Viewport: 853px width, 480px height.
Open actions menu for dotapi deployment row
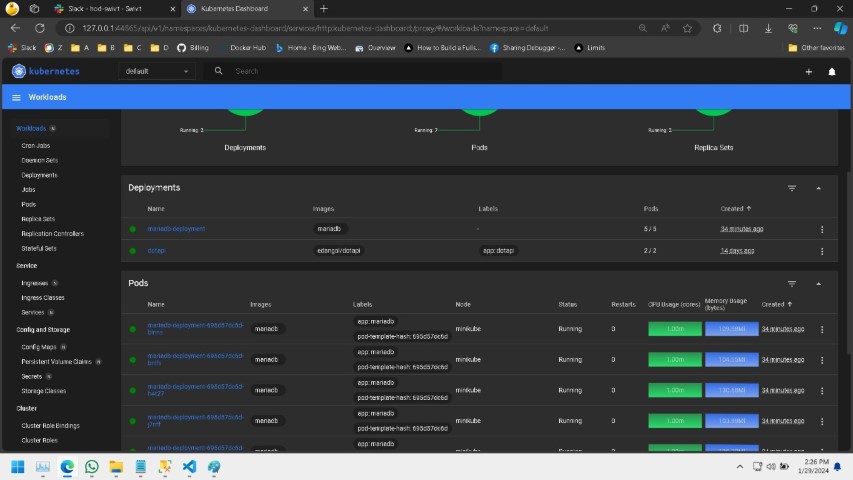tap(822, 251)
